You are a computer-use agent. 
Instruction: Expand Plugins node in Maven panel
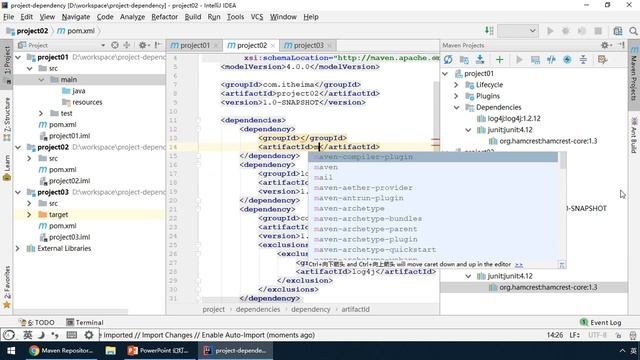pos(456,96)
